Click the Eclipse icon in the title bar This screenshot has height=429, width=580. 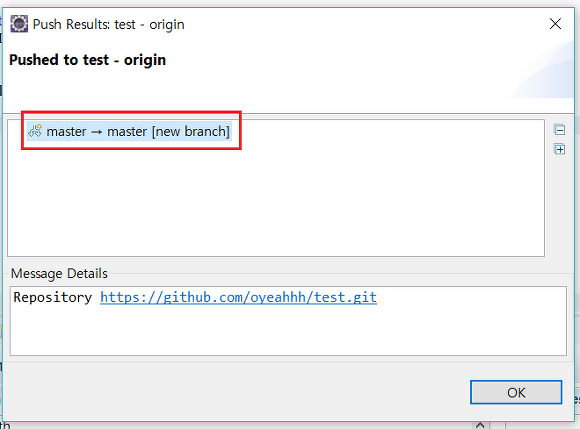(19, 24)
